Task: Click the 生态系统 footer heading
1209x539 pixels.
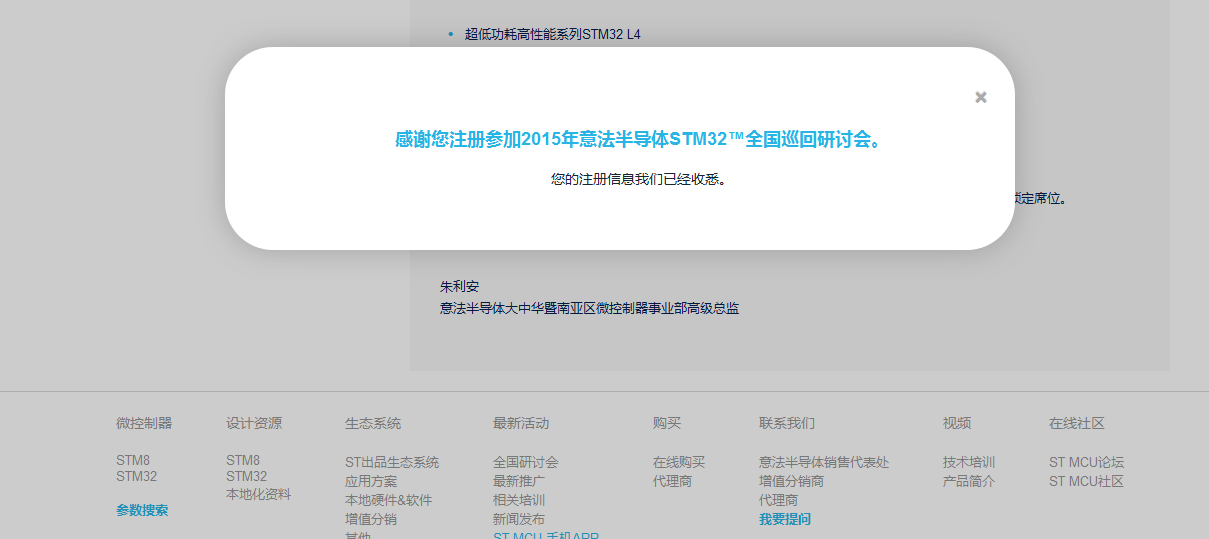Action: tap(373, 424)
